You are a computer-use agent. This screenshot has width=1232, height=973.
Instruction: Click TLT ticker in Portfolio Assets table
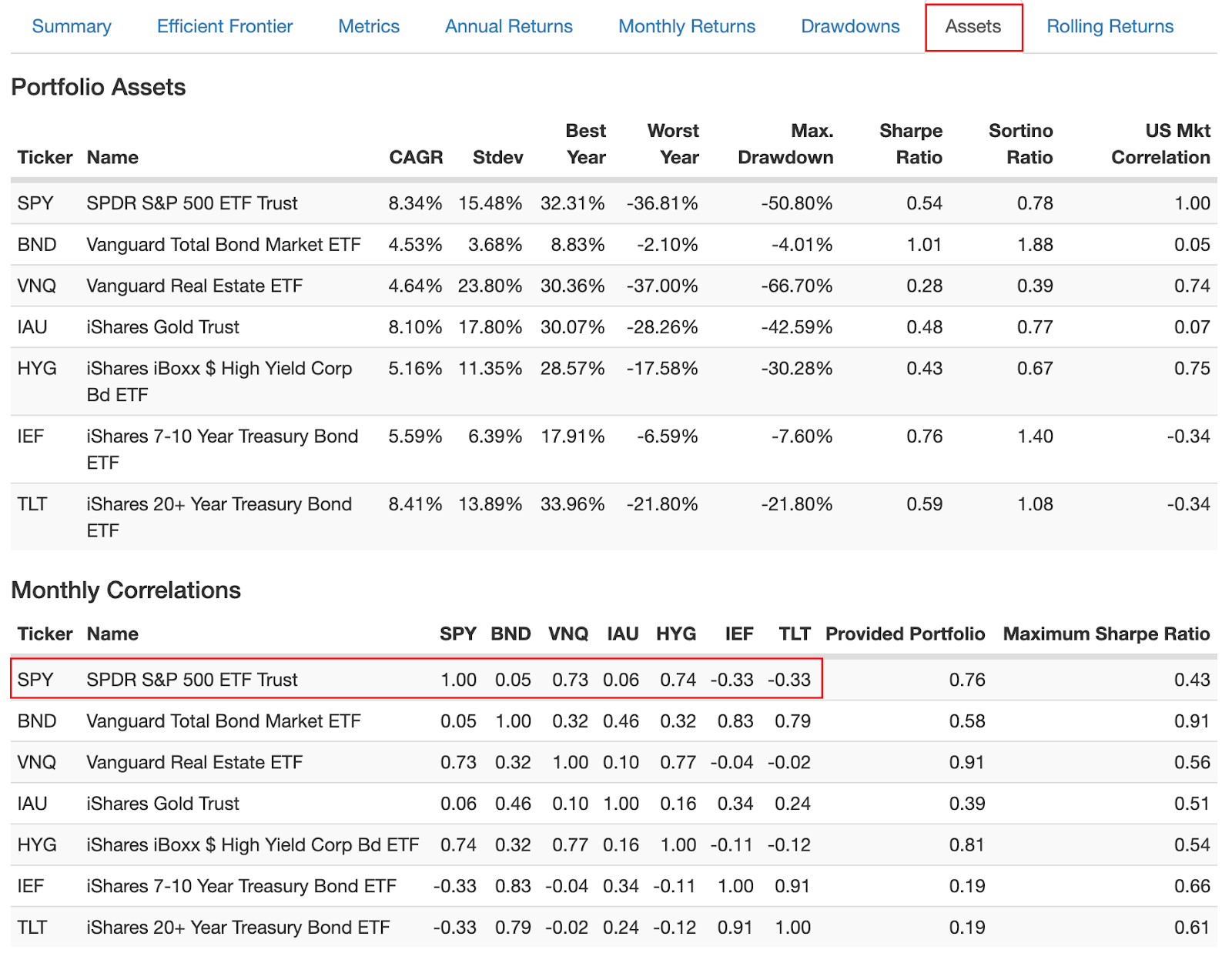(32, 504)
